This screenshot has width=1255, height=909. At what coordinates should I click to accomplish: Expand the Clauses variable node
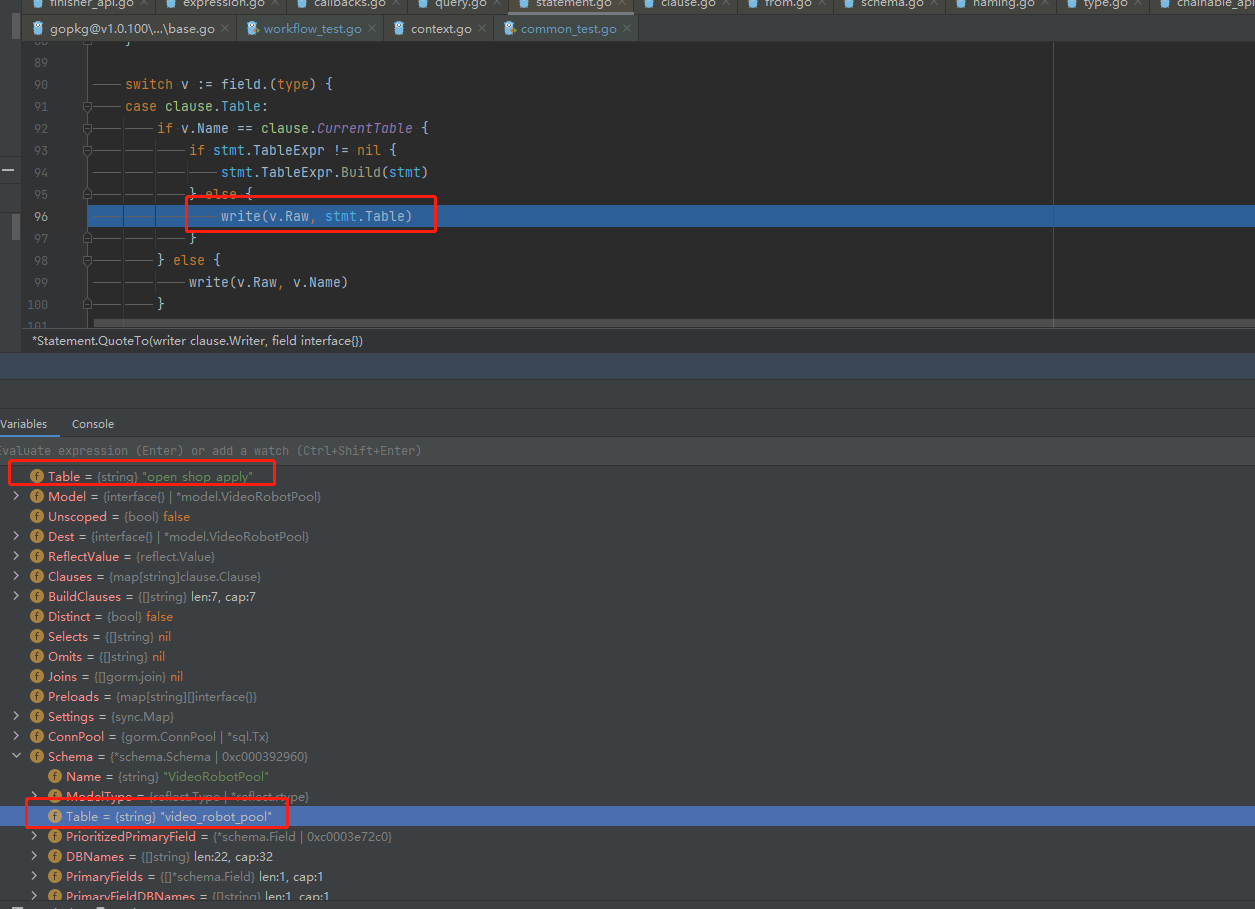14,576
